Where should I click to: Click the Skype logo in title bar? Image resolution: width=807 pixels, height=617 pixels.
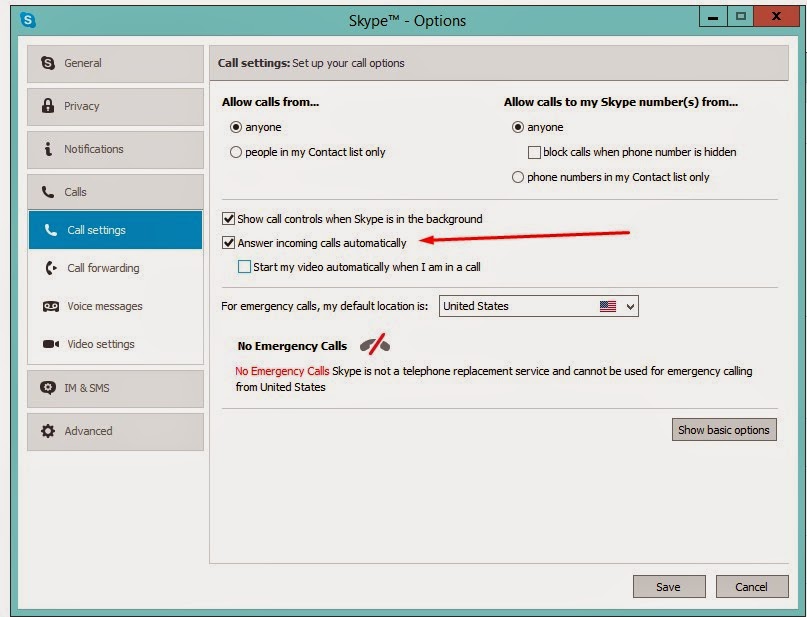pyautogui.click(x=28, y=20)
